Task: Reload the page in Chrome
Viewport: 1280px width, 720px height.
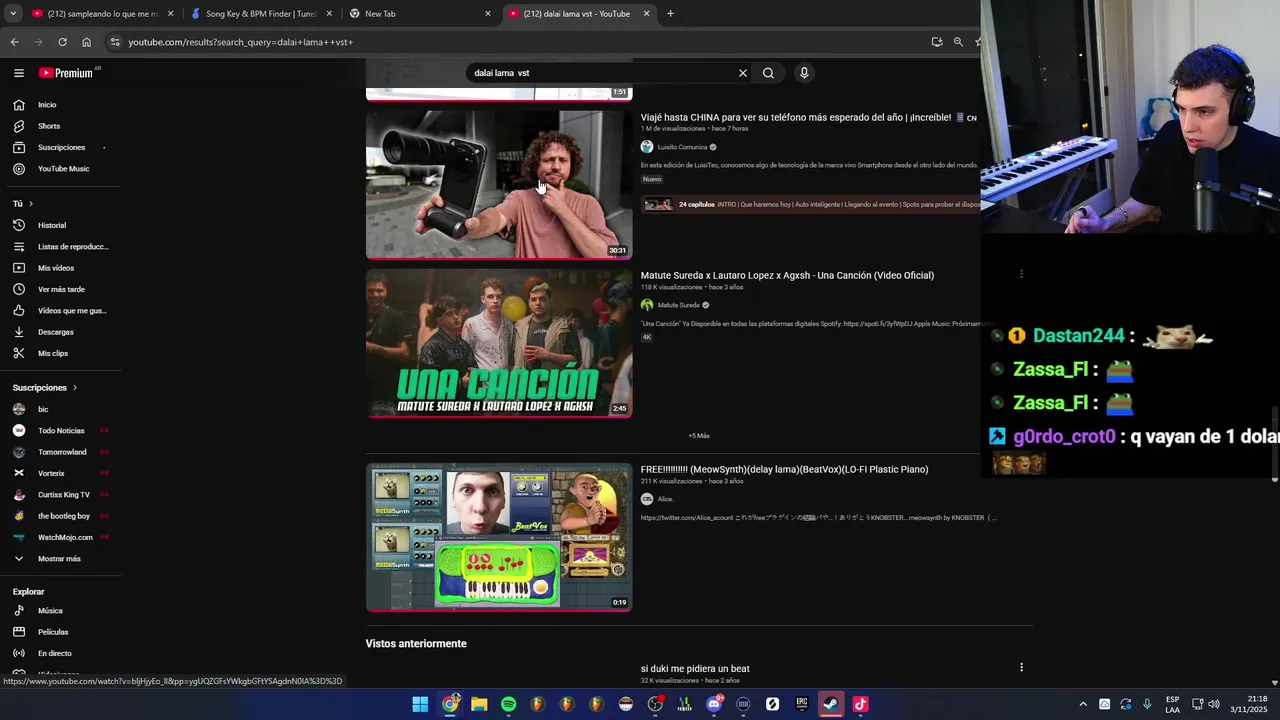Action: 62,42
